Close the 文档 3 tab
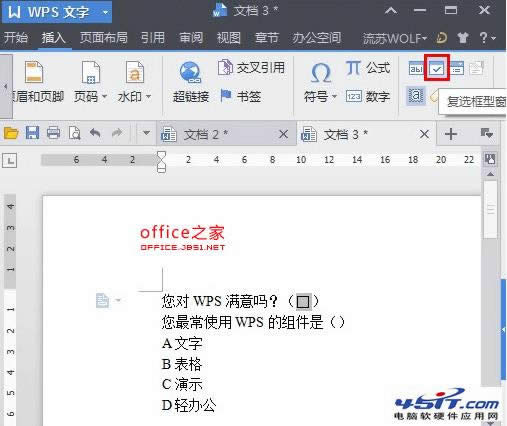 424,134
